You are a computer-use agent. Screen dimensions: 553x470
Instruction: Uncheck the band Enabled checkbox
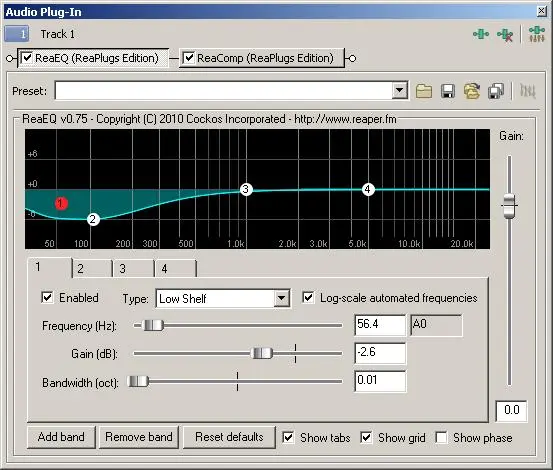47,297
